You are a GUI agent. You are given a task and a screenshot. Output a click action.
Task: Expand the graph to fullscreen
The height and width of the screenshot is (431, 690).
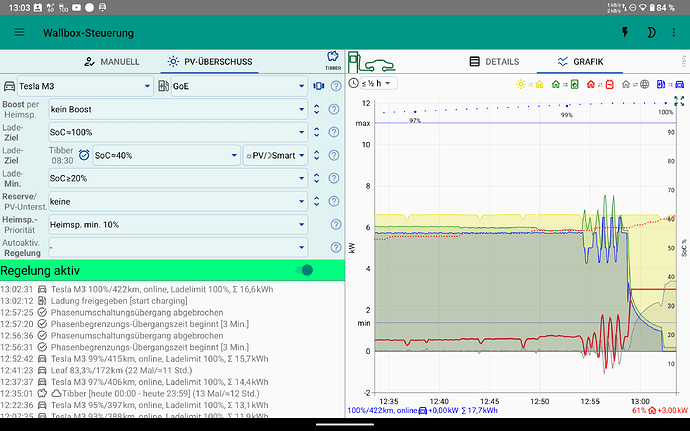tap(679, 101)
